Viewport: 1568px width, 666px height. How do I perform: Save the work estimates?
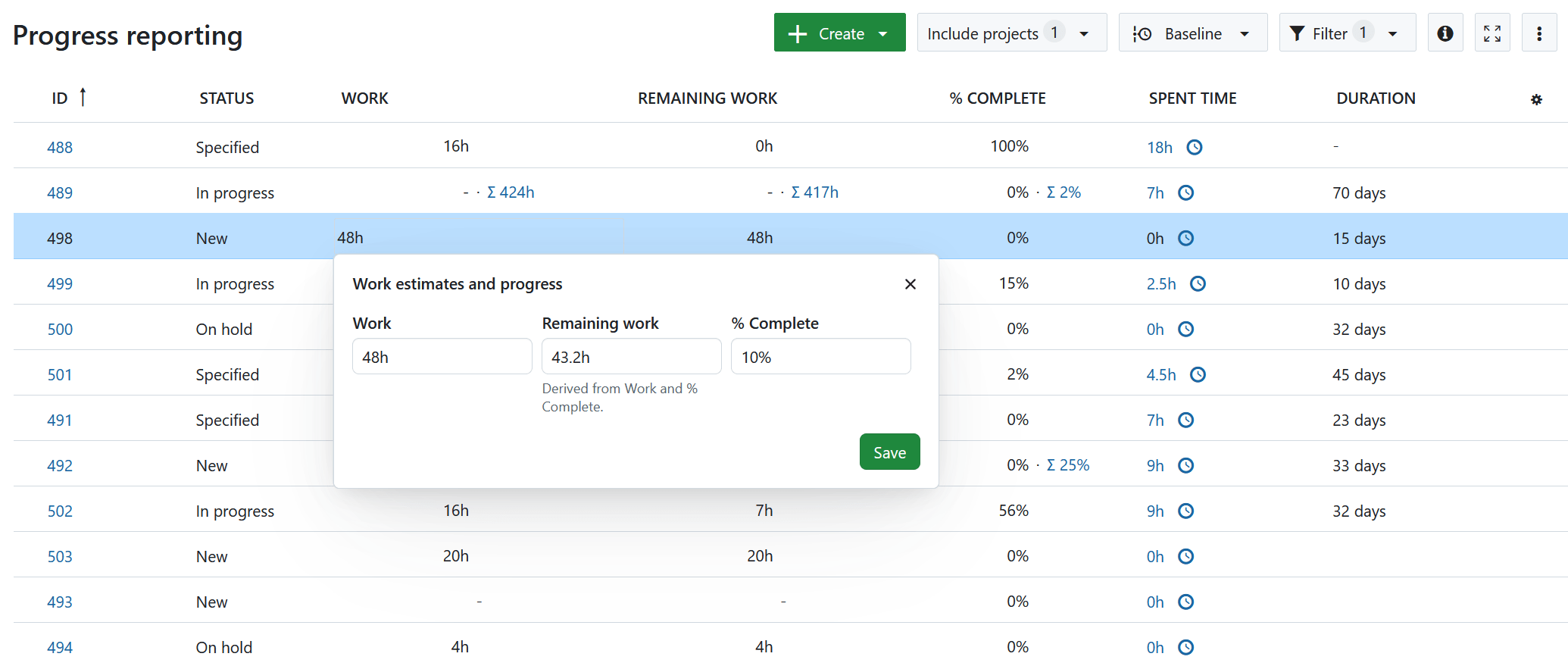tap(889, 452)
